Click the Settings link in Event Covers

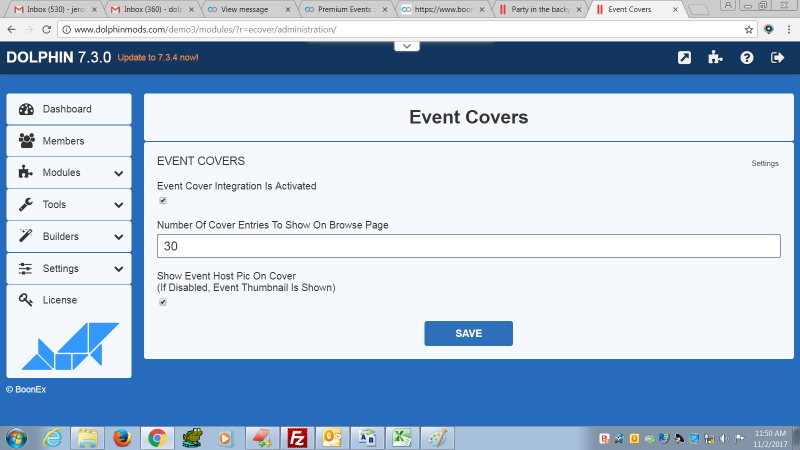[764, 164]
